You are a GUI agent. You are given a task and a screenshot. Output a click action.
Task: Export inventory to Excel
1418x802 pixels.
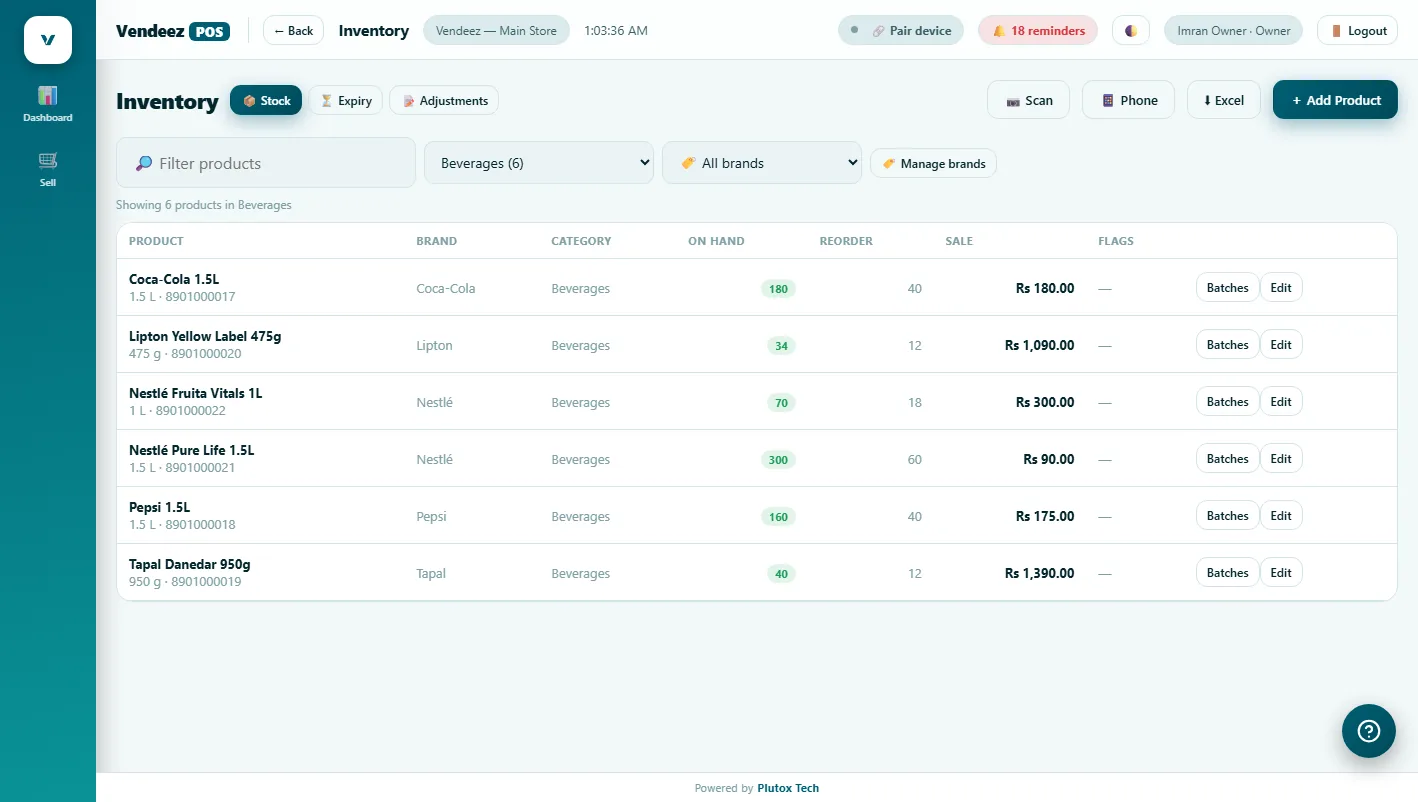[x=1224, y=100]
